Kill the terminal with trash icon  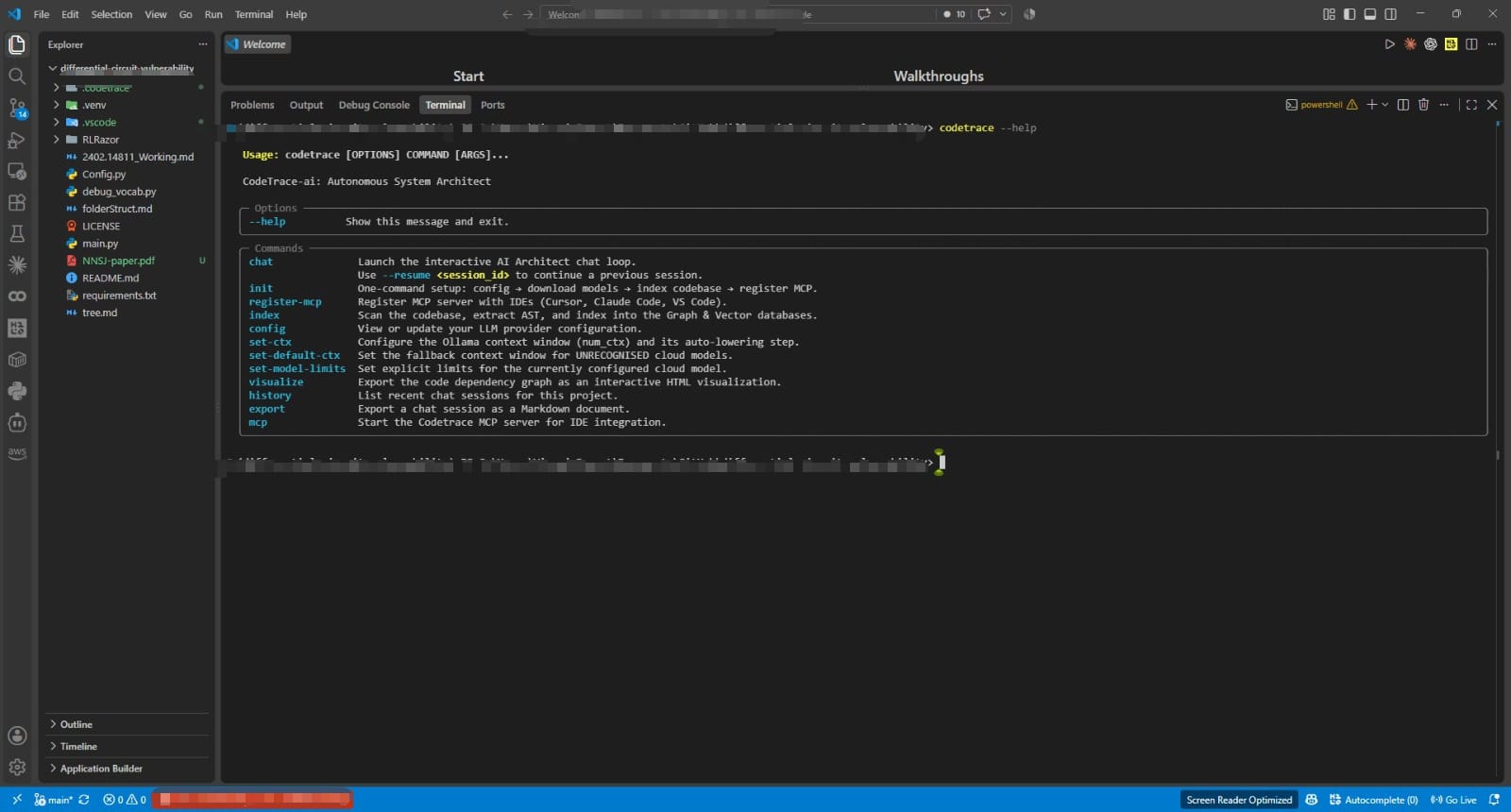(1424, 105)
